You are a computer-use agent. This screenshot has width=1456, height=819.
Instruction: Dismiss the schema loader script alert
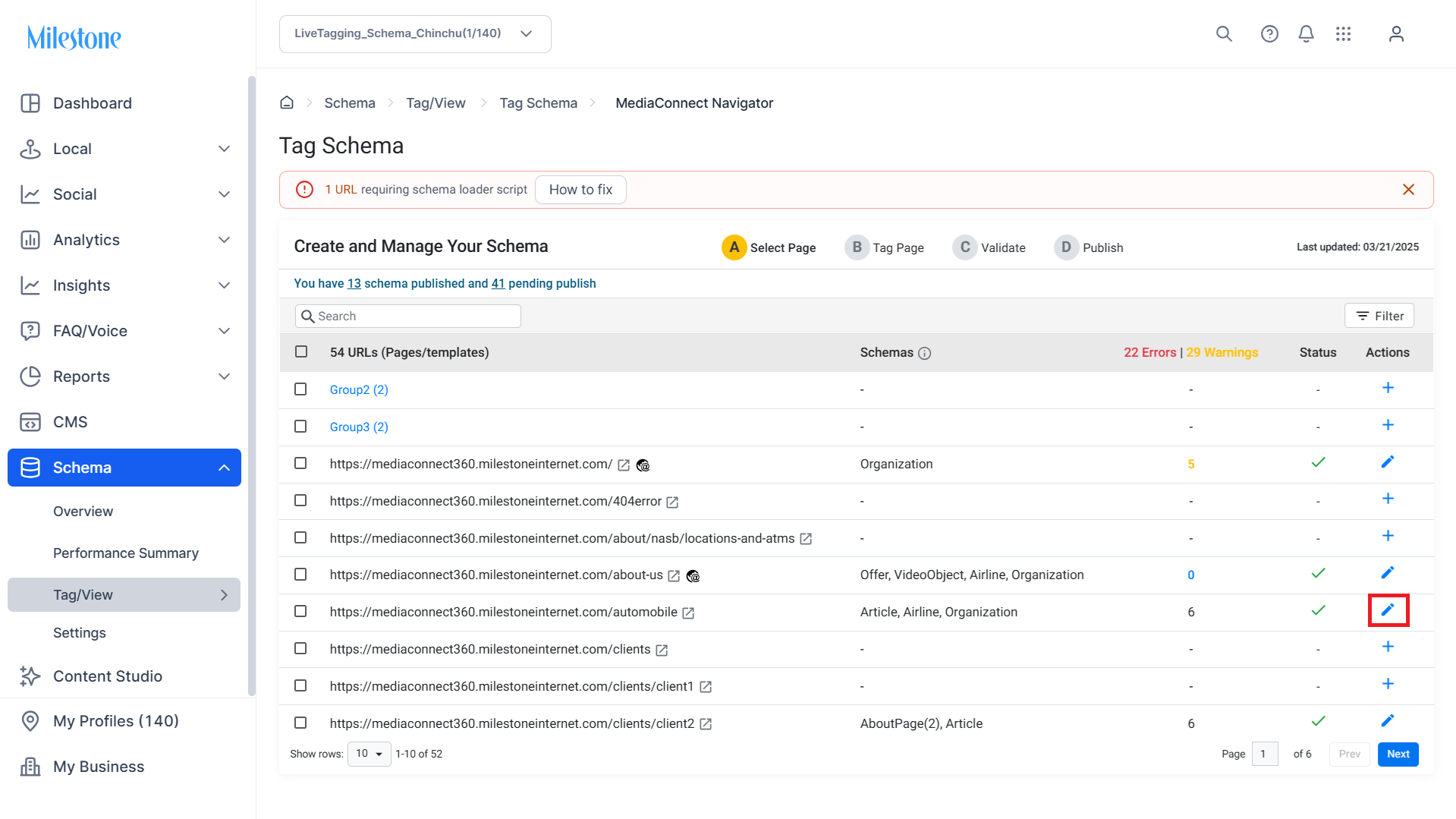click(1408, 190)
